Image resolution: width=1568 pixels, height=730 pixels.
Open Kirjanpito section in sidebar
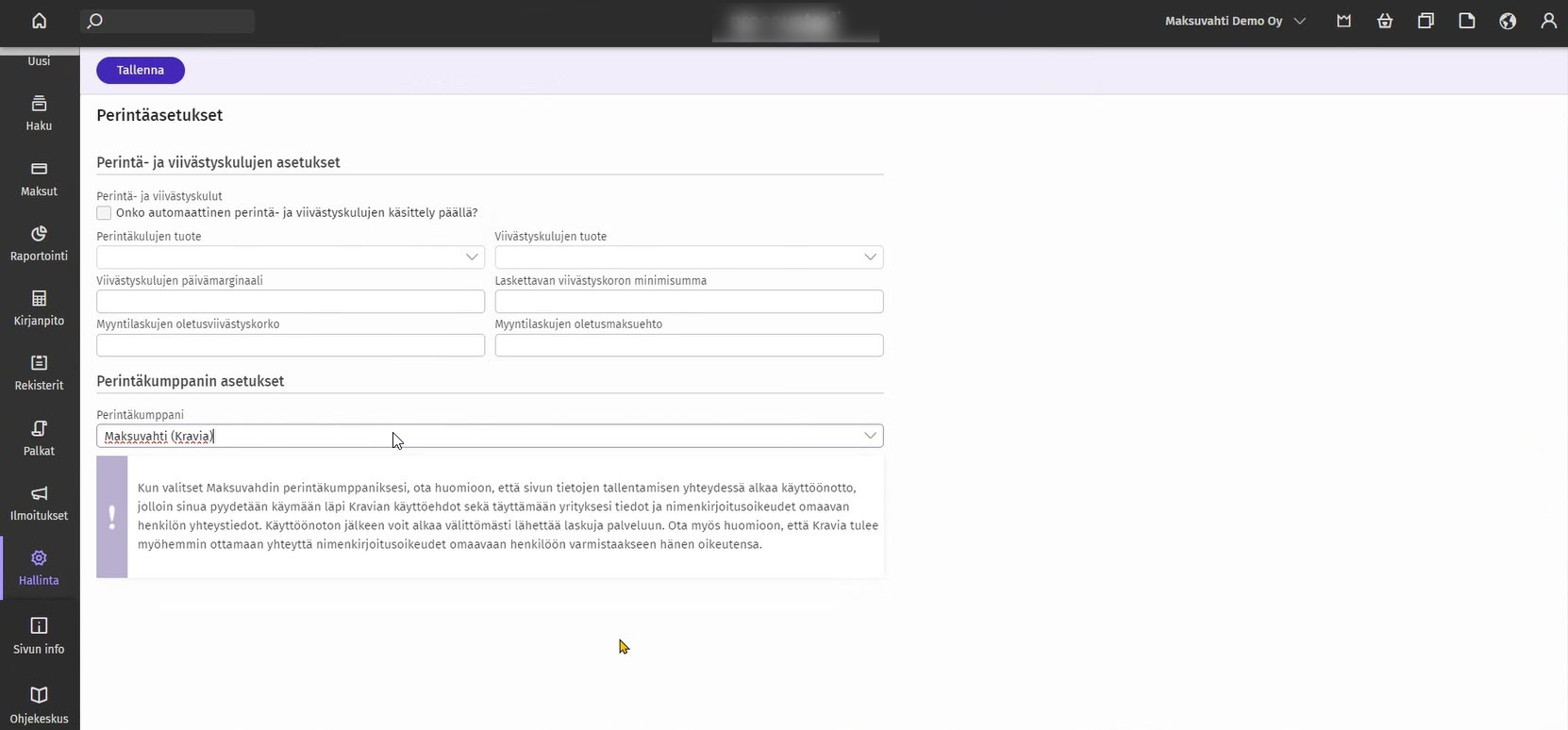[39, 308]
